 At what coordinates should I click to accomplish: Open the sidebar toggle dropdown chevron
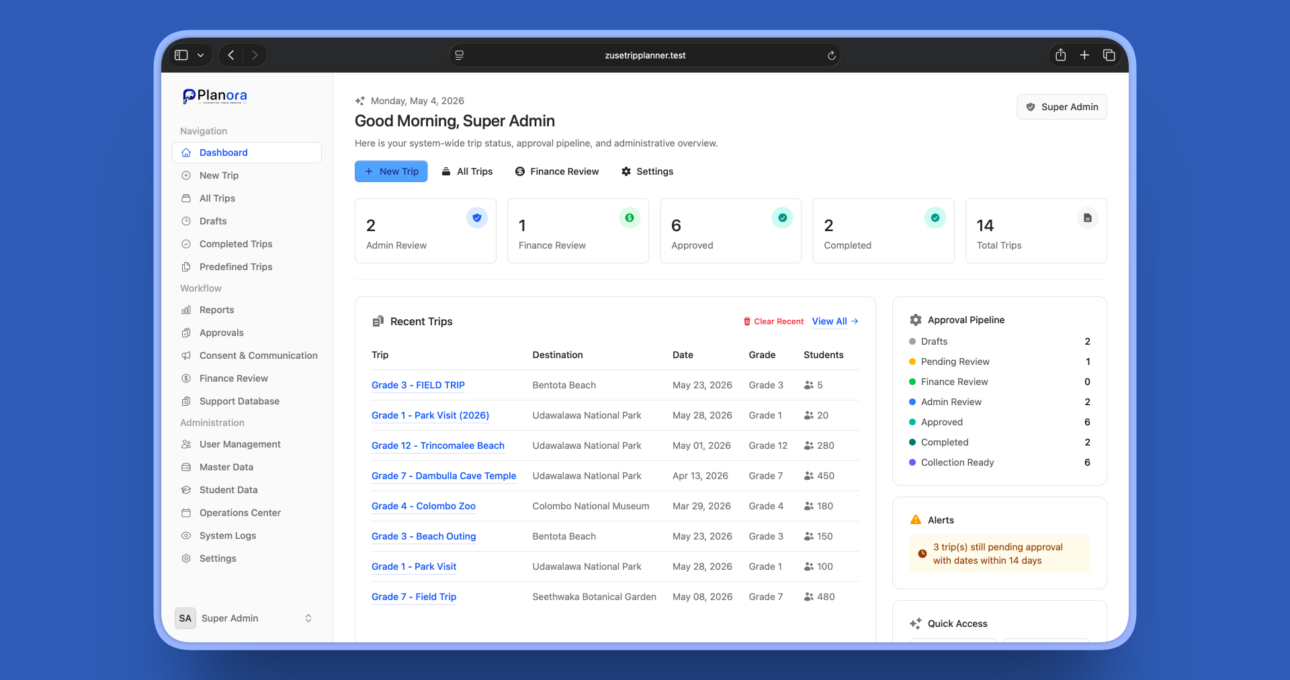201,55
